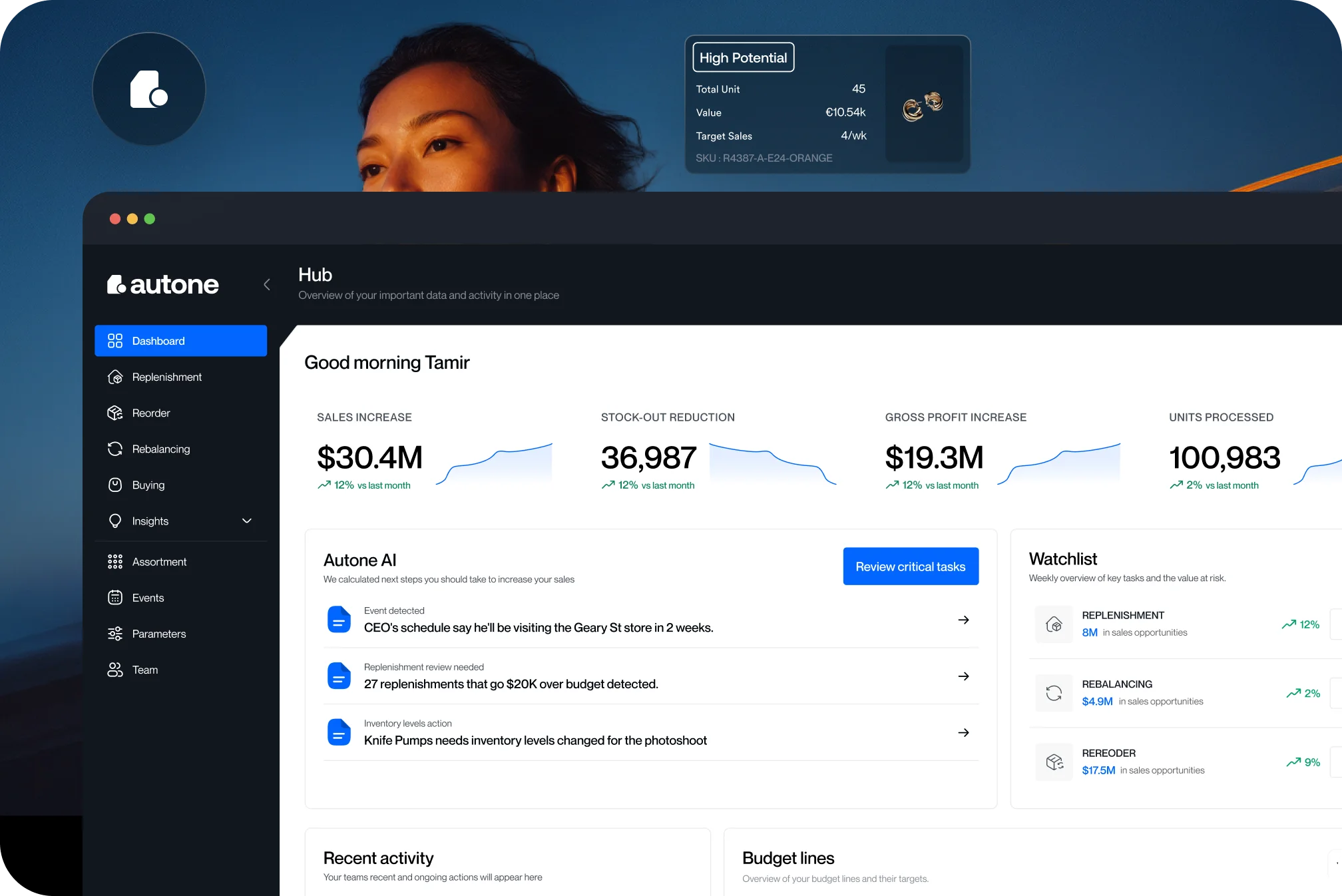The image size is (1342, 896).
Task: Open the CEO's schedule event arrow
Action: tap(963, 620)
